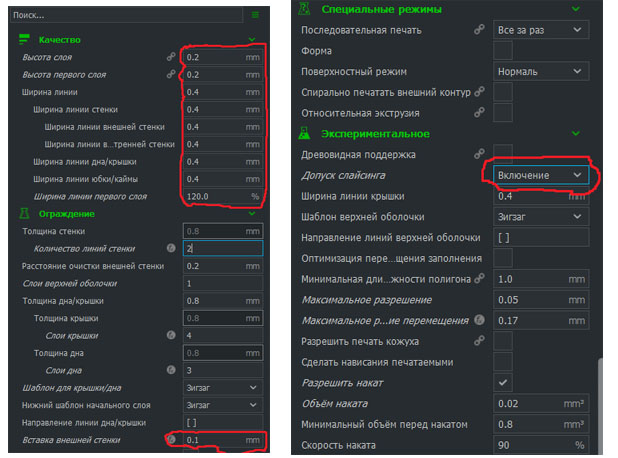Collapse Экспериментальное section chevron

coord(576,134)
